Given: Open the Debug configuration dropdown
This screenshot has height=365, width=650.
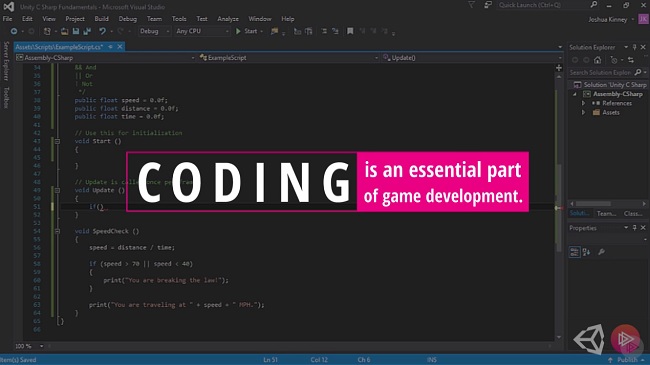Looking at the screenshot, I should pyautogui.click(x=154, y=31).
